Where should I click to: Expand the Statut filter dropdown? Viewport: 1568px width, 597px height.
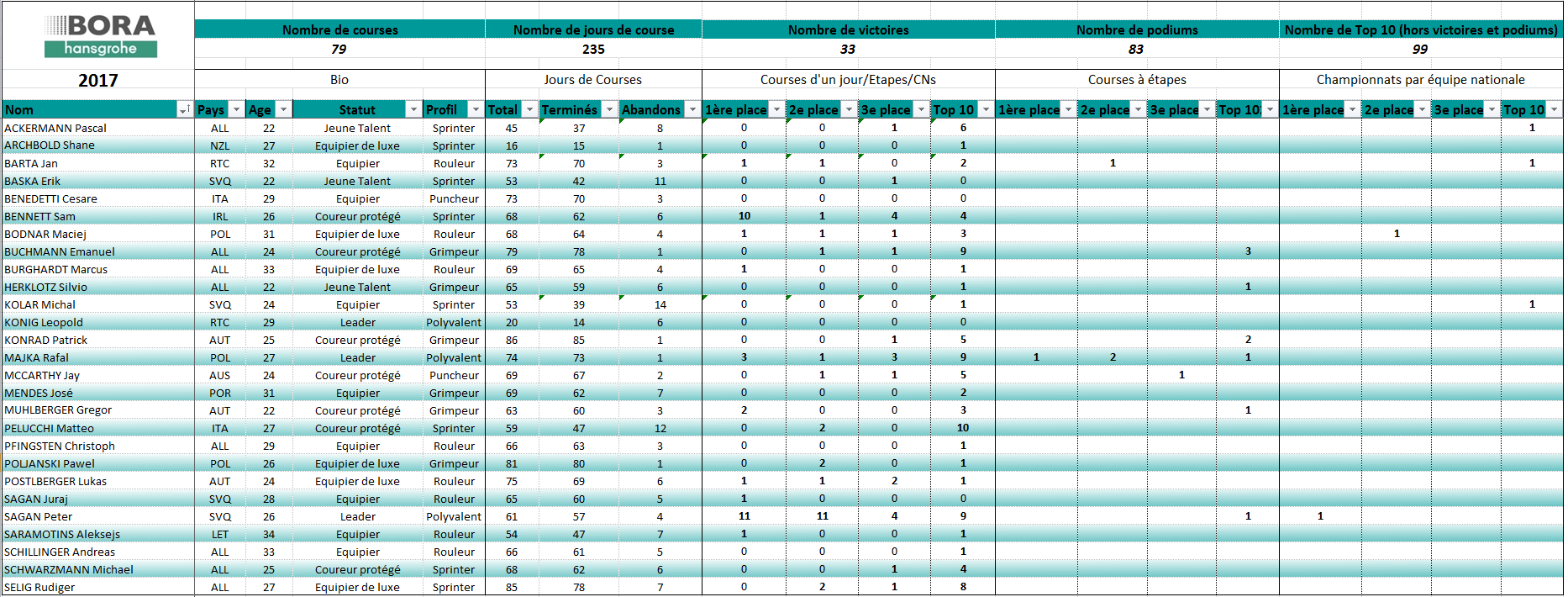click(413, 110)
